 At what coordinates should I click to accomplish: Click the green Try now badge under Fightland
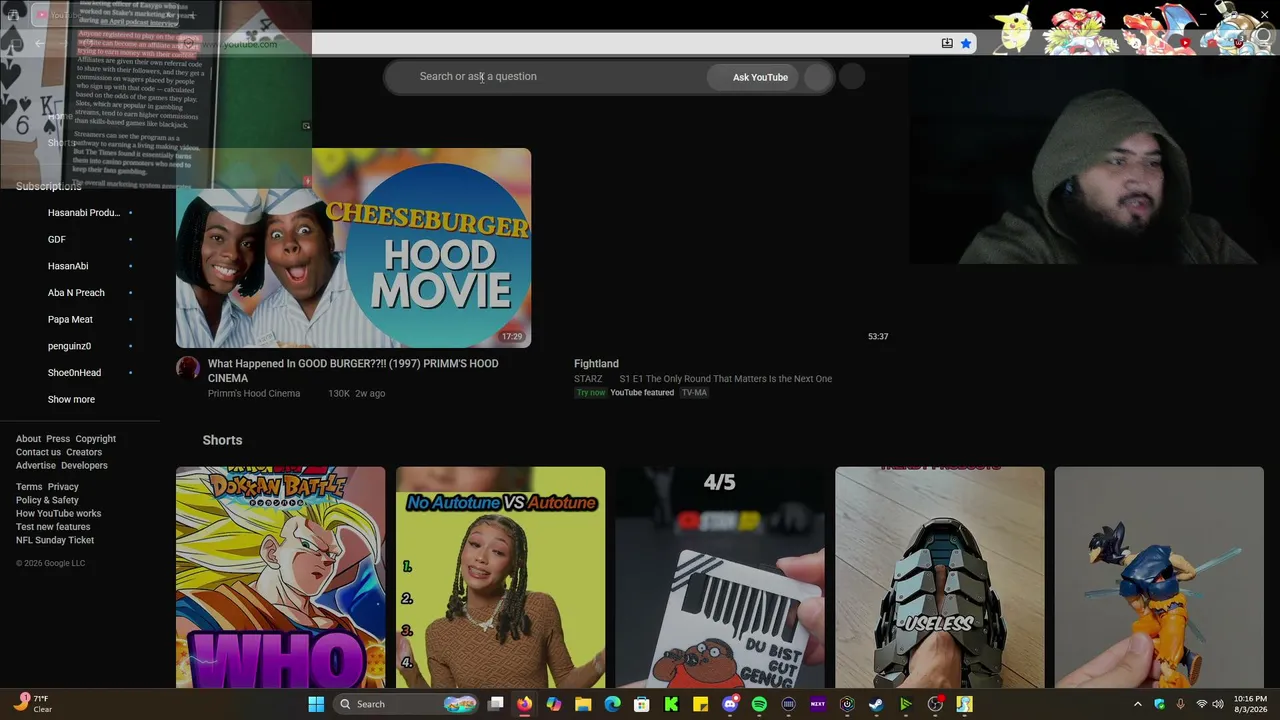(591, 393)
